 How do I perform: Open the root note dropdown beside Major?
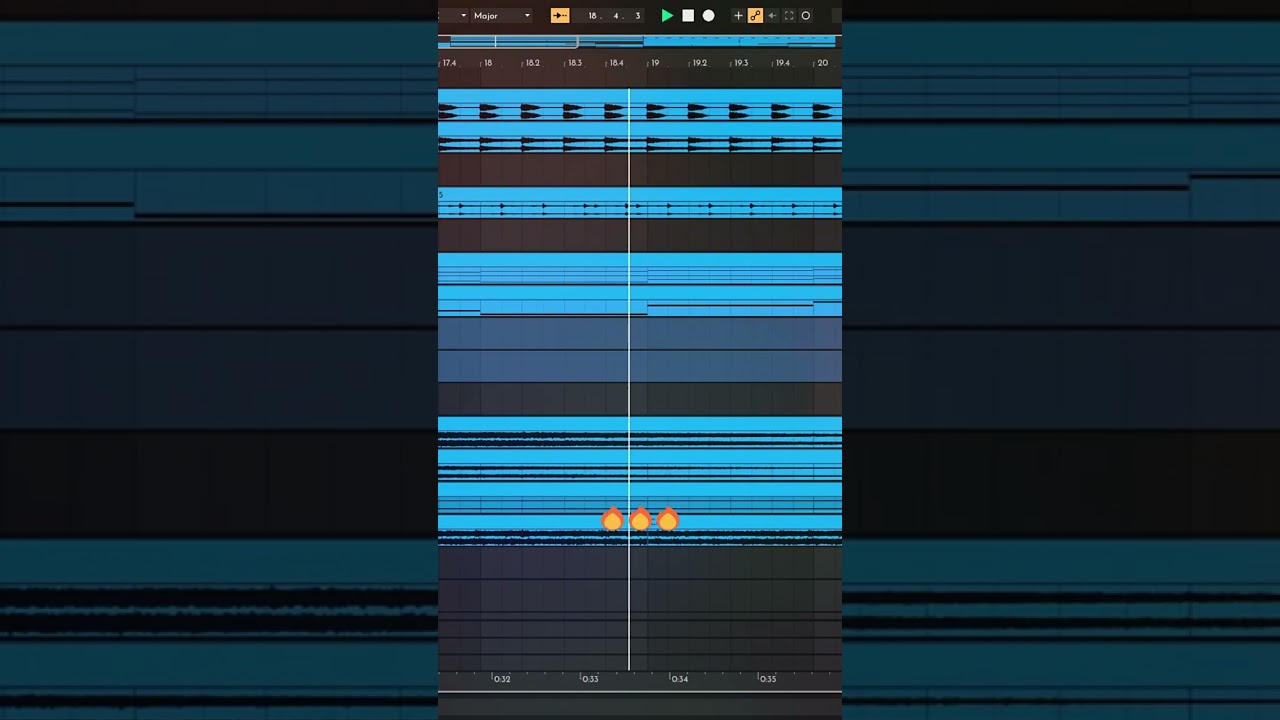click(455, 16)
